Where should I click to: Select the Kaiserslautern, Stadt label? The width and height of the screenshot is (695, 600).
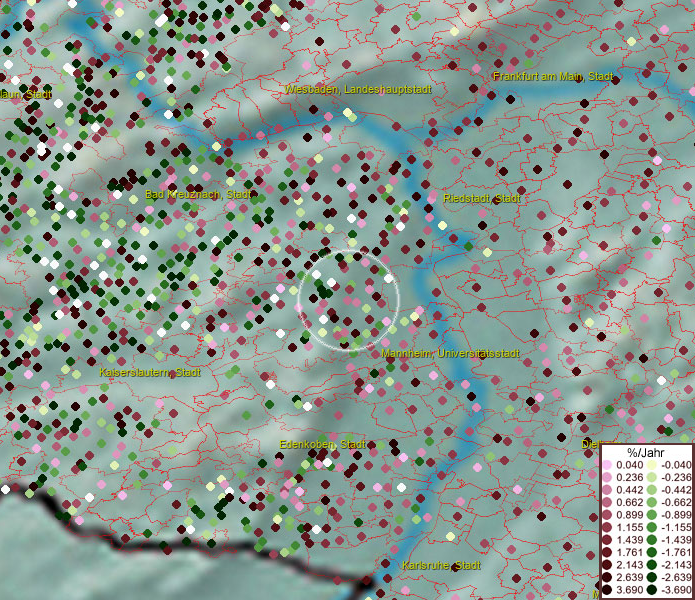pyautogui.click(x=150, y=372)
